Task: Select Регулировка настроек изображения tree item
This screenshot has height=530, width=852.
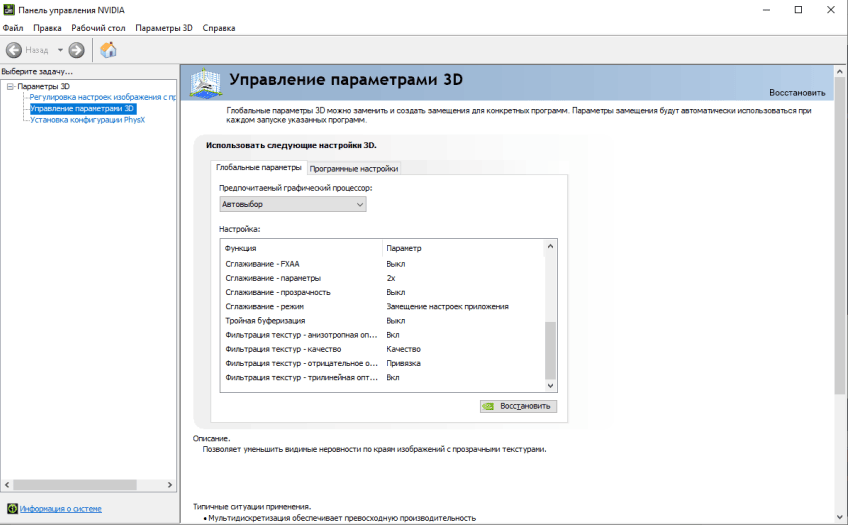Action: coord(103,98)
